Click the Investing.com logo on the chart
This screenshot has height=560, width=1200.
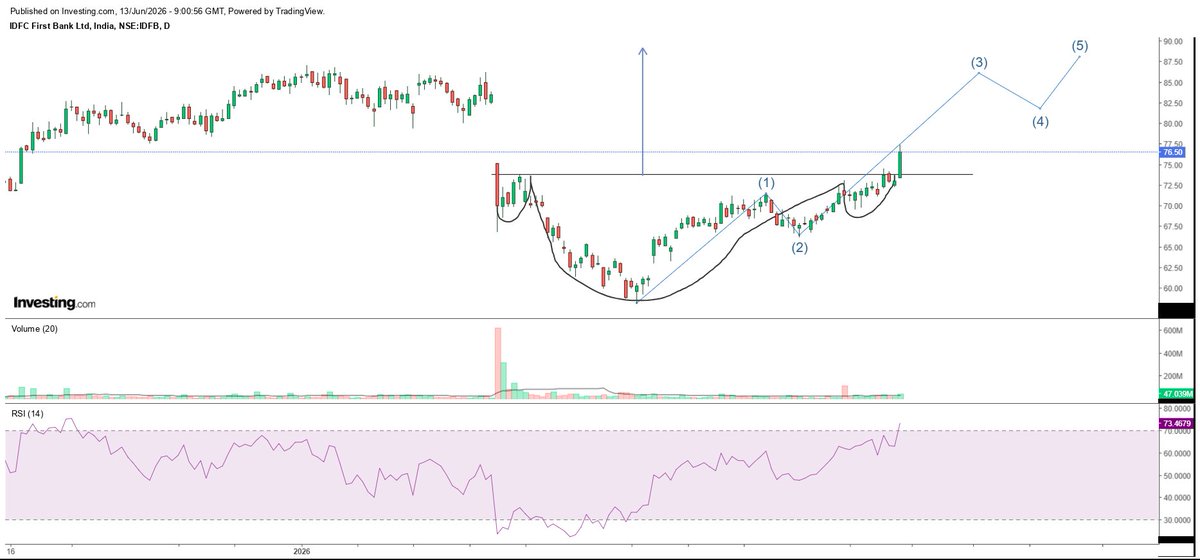[x=55, y=303]
